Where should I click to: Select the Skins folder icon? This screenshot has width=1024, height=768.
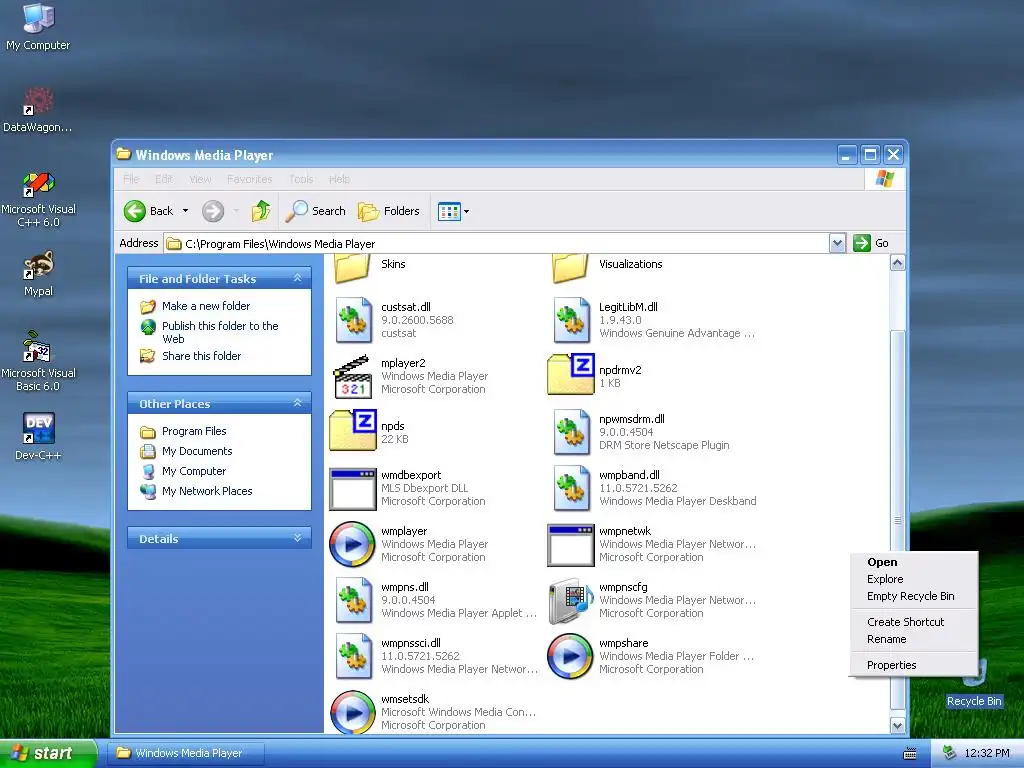(x=353, y=268)
